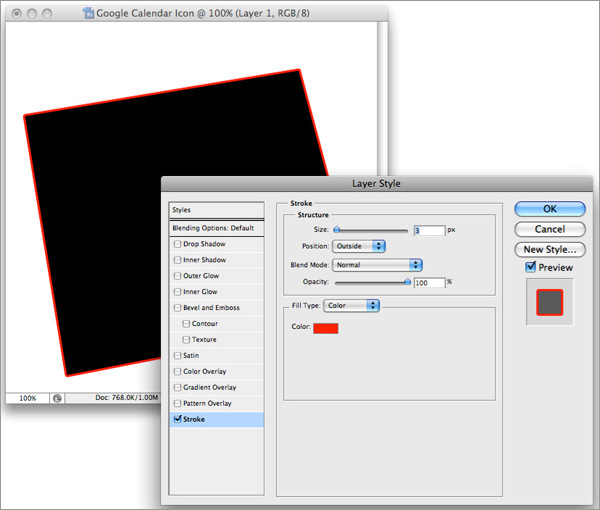
Task: Select the Bevel and Emboss label
Action: pyautogui.click(x=211, y=308)
